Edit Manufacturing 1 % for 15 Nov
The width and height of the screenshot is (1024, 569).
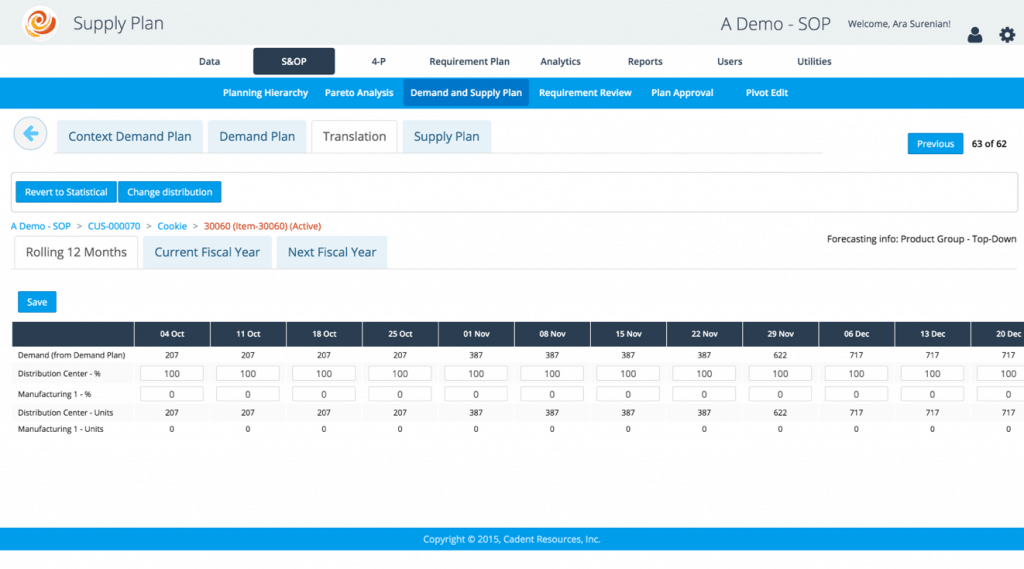[x=628, y=394]
